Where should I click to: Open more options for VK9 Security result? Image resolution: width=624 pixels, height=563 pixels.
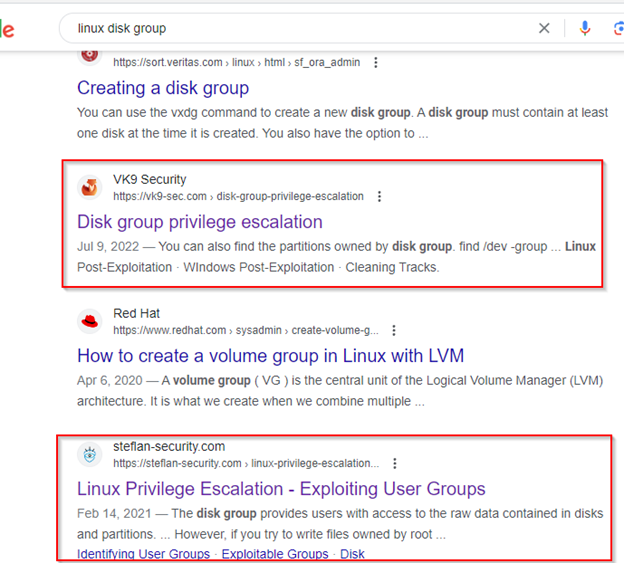click(379, 196)
